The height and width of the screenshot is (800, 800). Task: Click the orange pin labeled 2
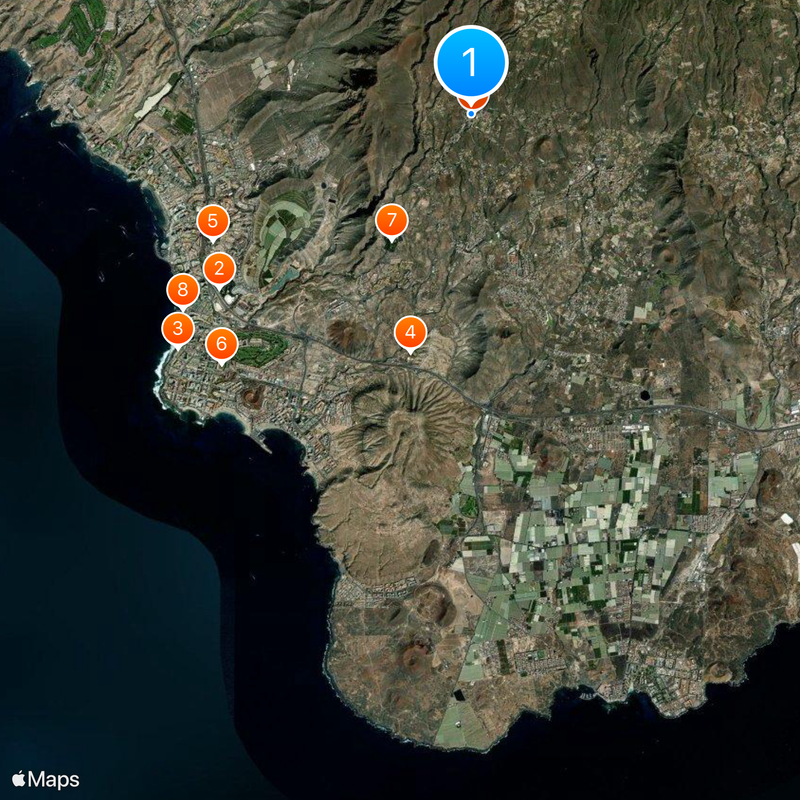pos(219,267)
